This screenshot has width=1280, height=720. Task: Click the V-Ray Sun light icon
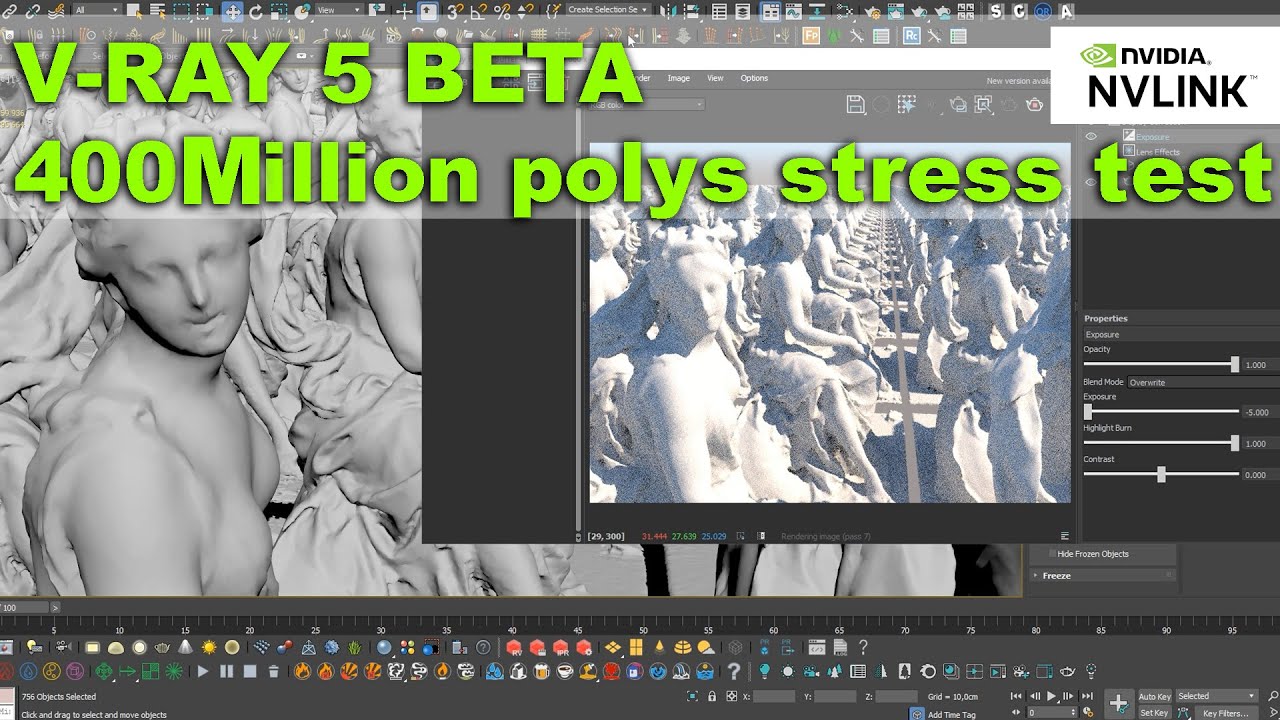pos(209,648)
